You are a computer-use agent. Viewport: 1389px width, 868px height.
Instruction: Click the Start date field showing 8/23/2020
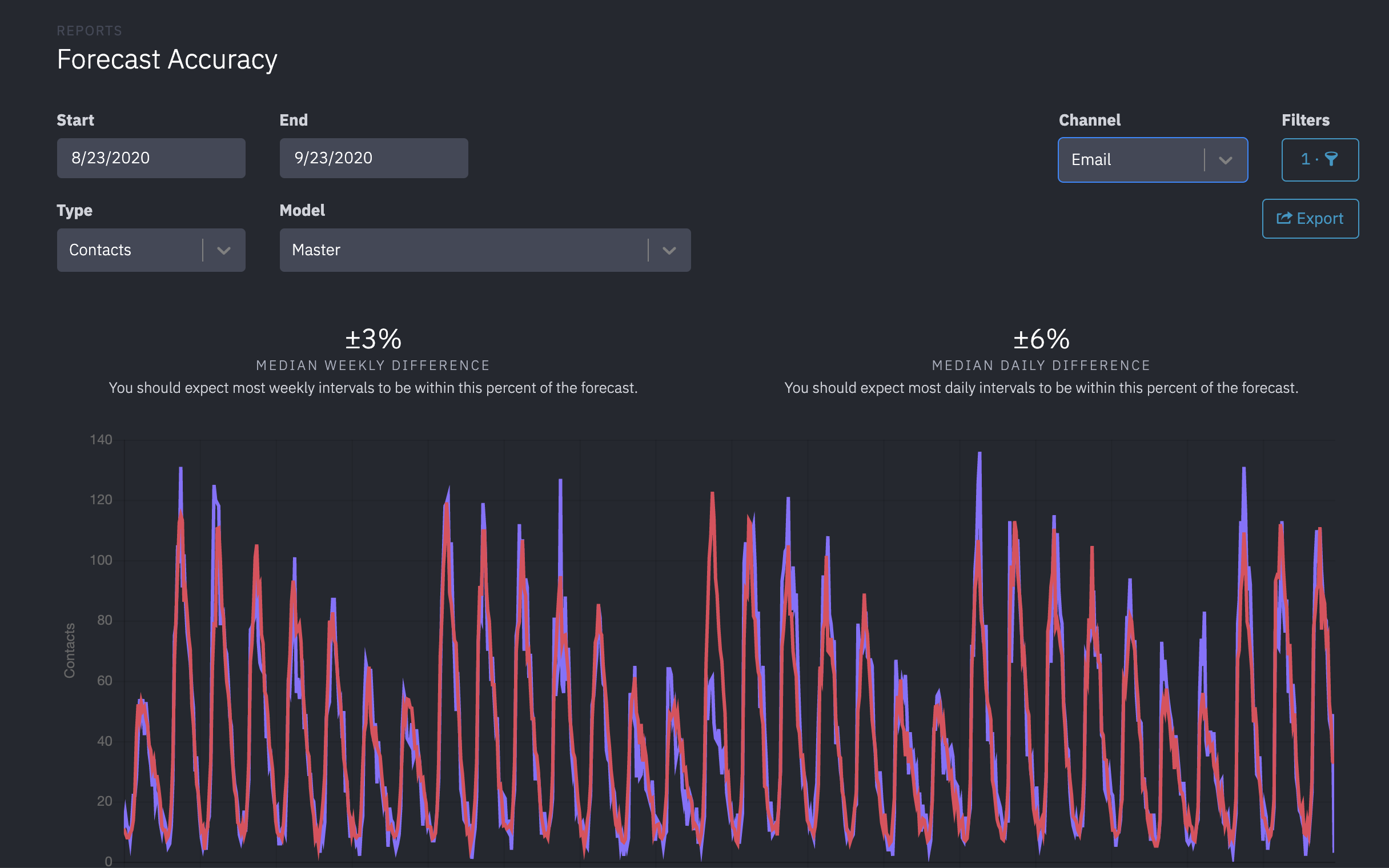tap(151, 157)
